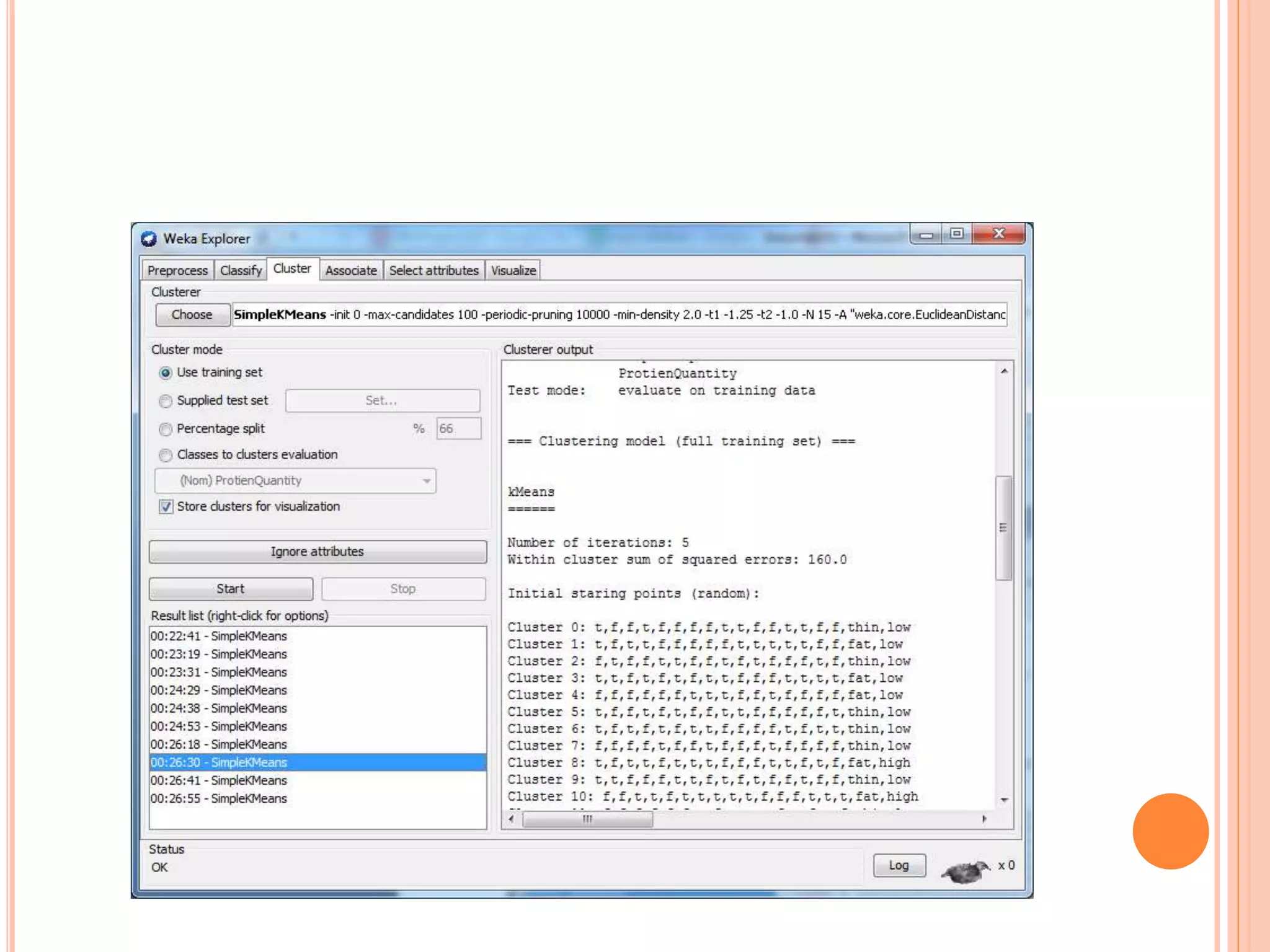Click the Weka bird icon in the status bar
This screenshot has width=1270, height=952.
(x=966, y=871)
